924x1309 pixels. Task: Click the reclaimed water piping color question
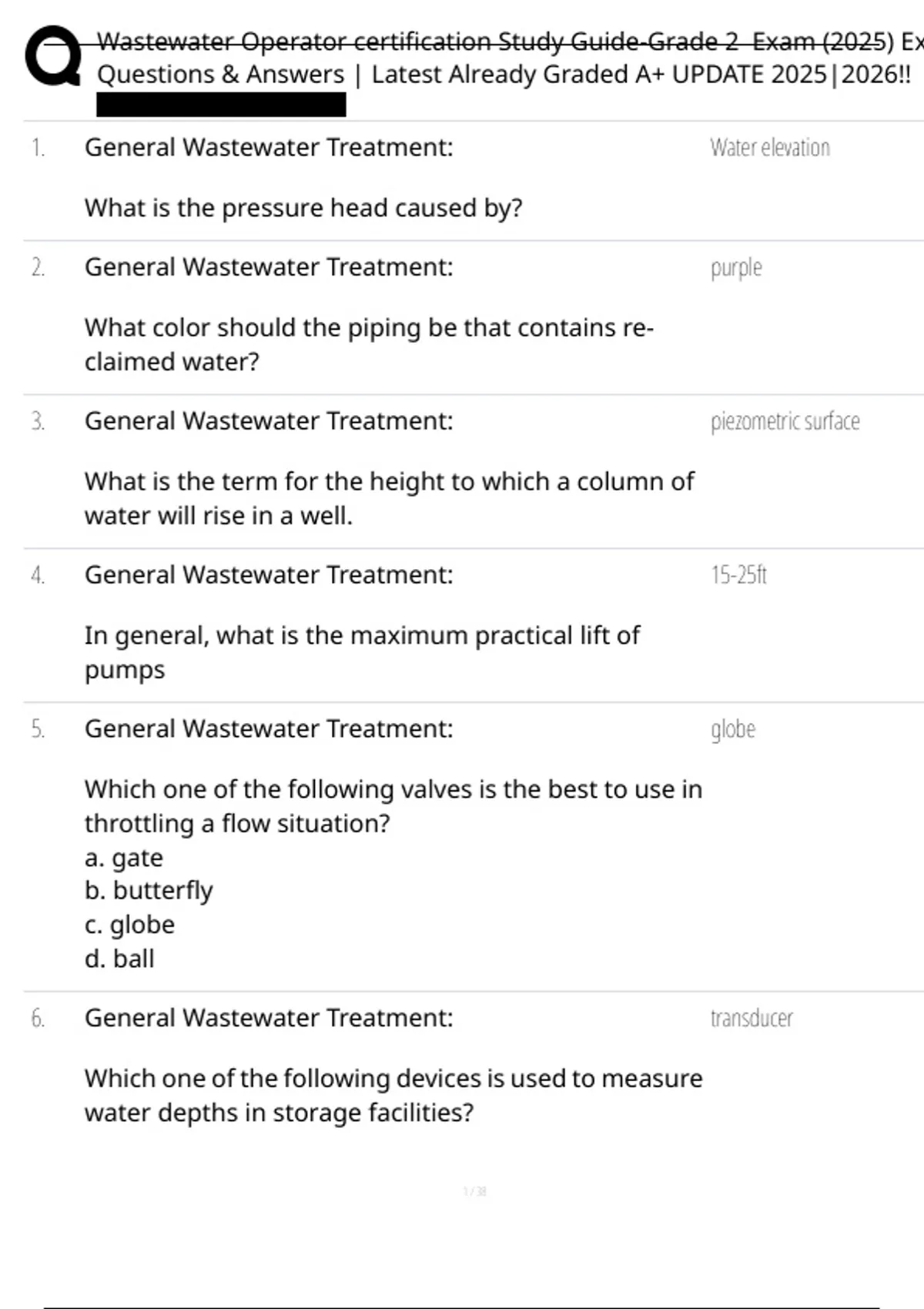click(x=369, y=344)
